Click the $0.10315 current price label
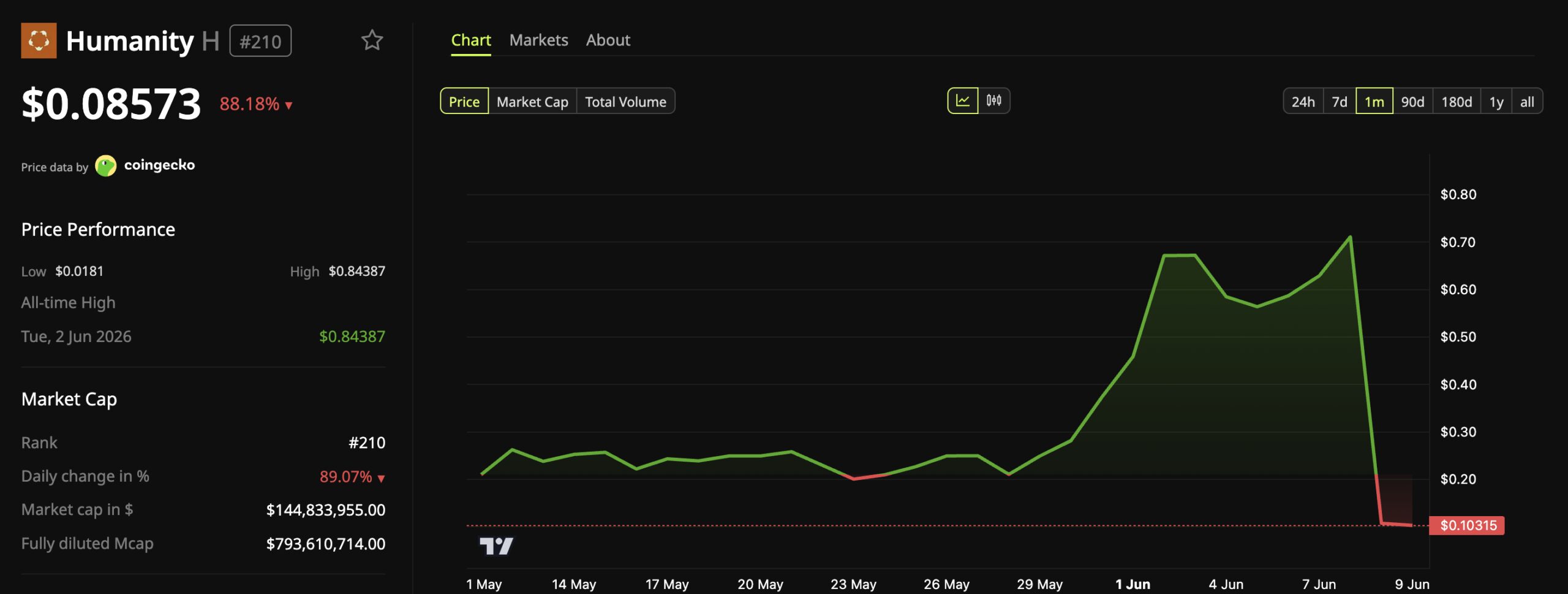 click(1468, 525)
